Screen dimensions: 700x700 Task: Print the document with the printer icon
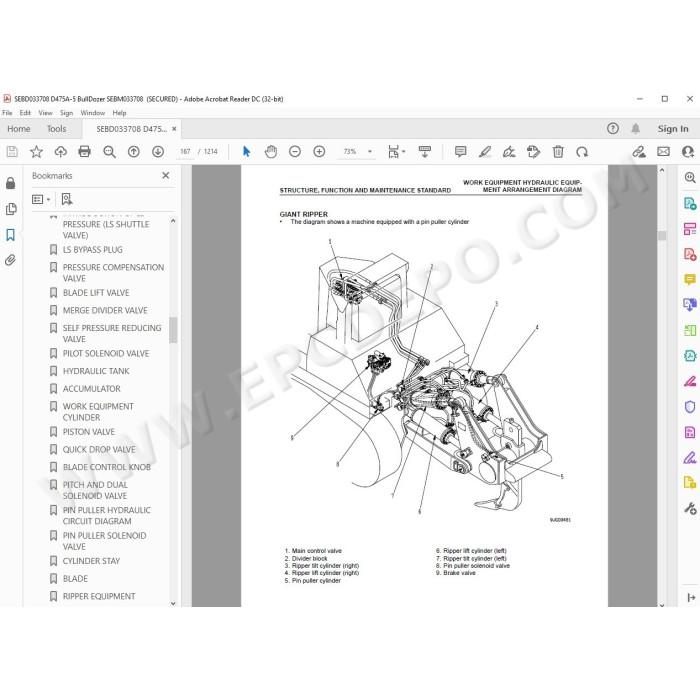click(x=84, y=152)
